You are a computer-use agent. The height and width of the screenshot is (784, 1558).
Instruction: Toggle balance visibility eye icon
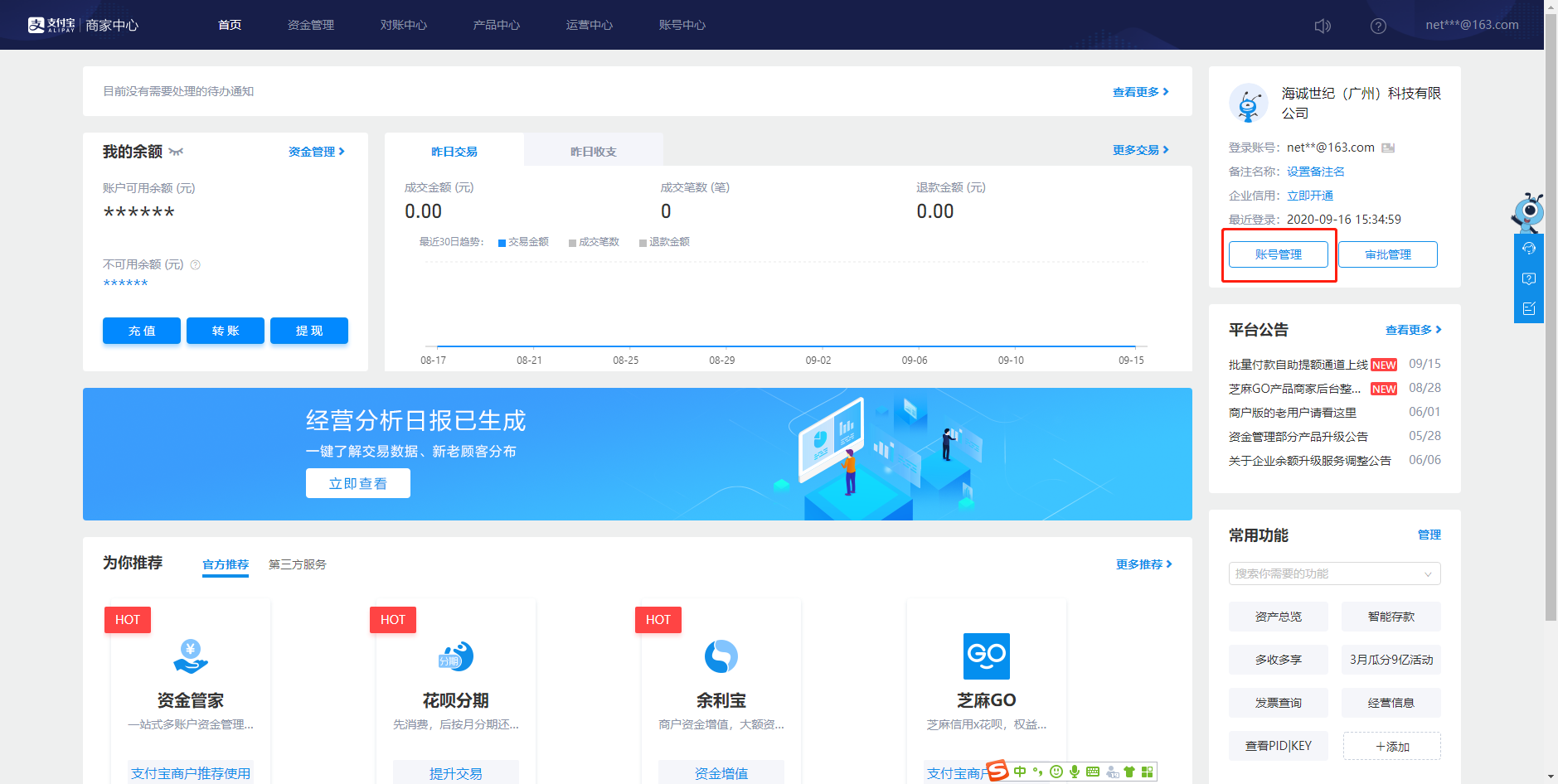click(x=176, y=152)
